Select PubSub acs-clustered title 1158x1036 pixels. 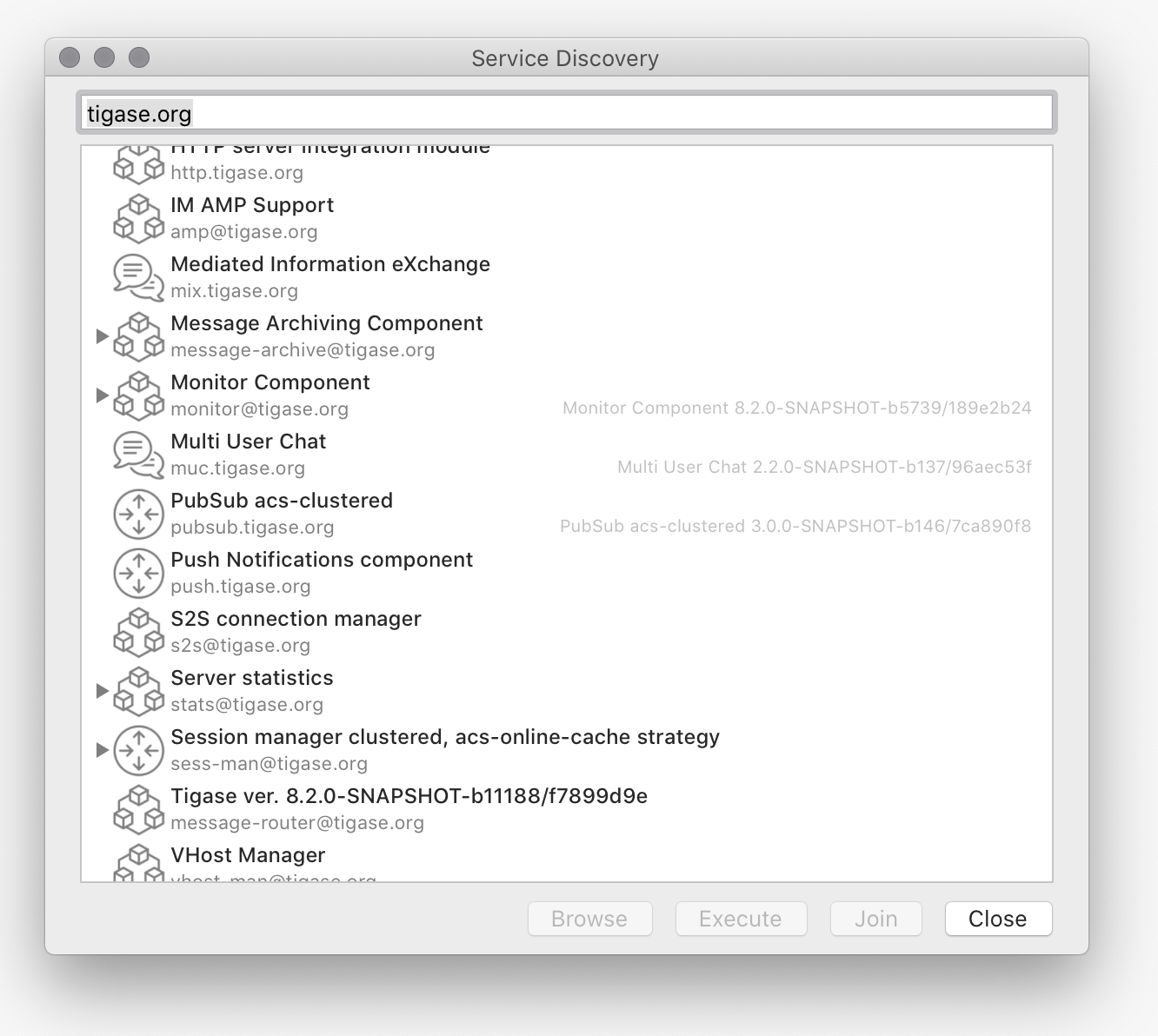282,501
